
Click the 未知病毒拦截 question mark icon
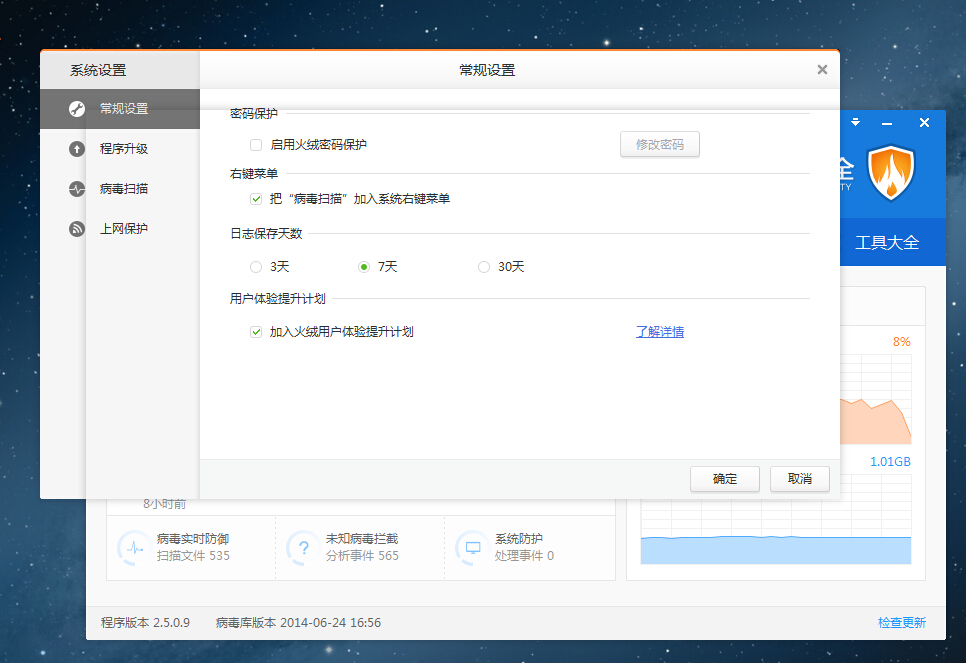(x=302, y=547)
